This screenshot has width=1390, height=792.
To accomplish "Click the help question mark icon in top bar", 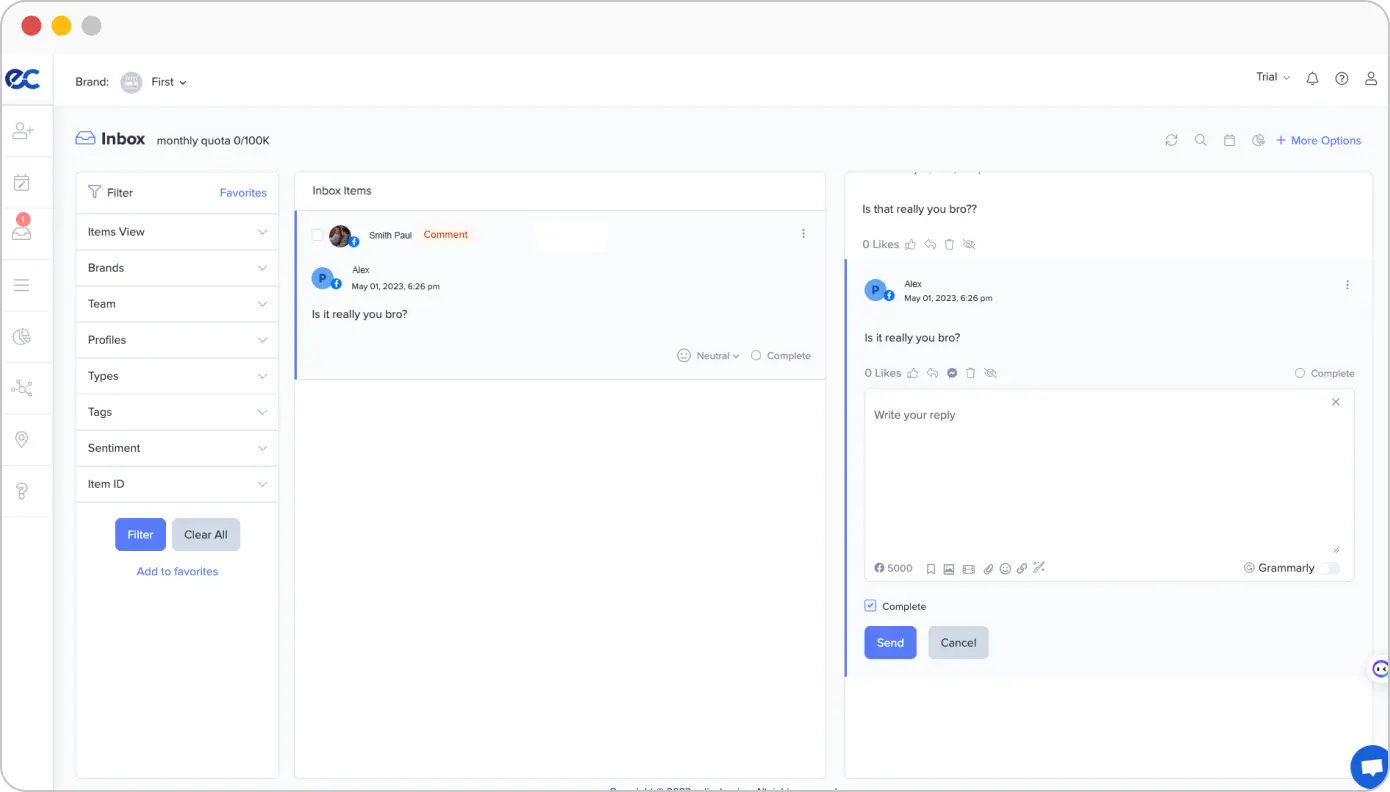I will click(1342, 78).
